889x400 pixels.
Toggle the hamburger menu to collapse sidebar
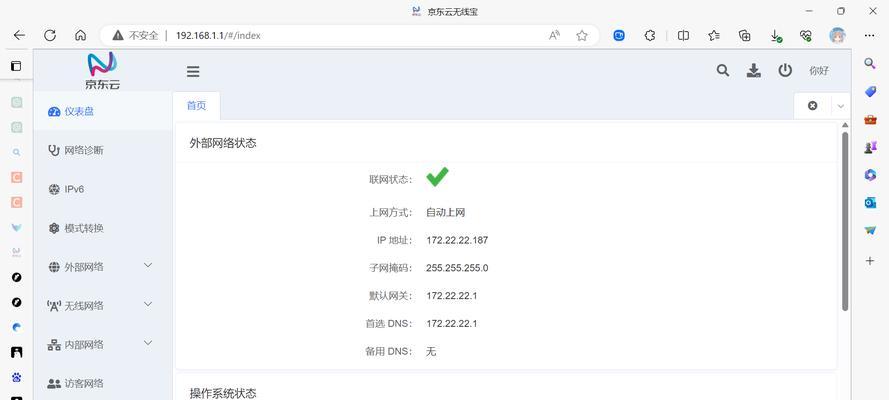click(193, 71)
